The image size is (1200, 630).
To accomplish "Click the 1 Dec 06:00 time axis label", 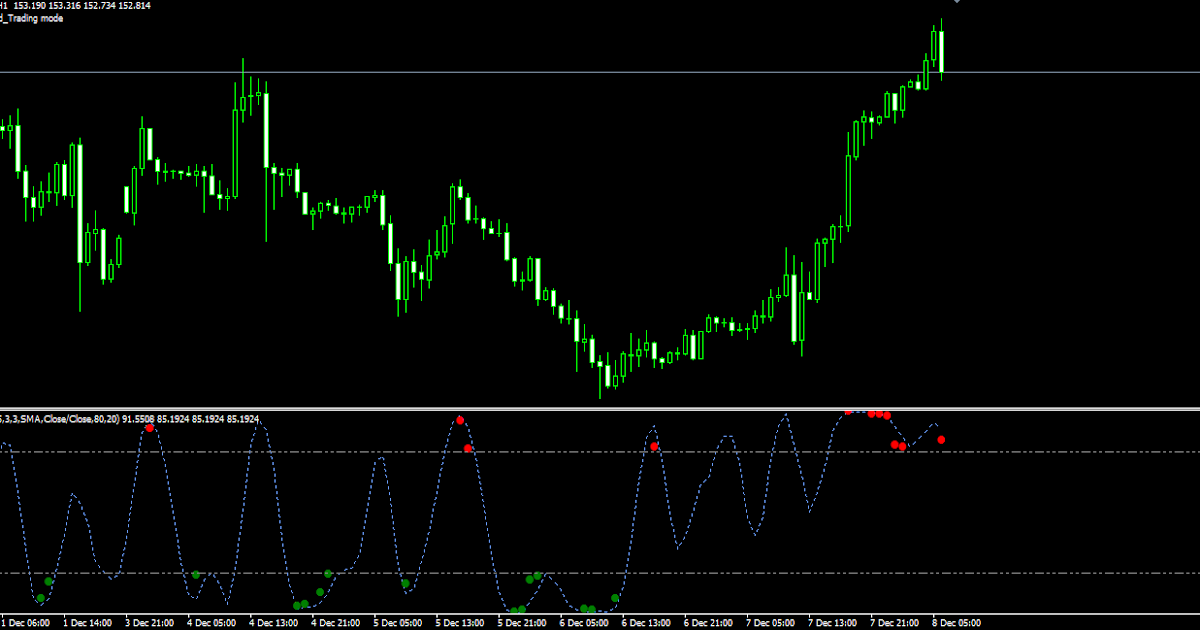I will pyautogui.click(x=25, y=619).
